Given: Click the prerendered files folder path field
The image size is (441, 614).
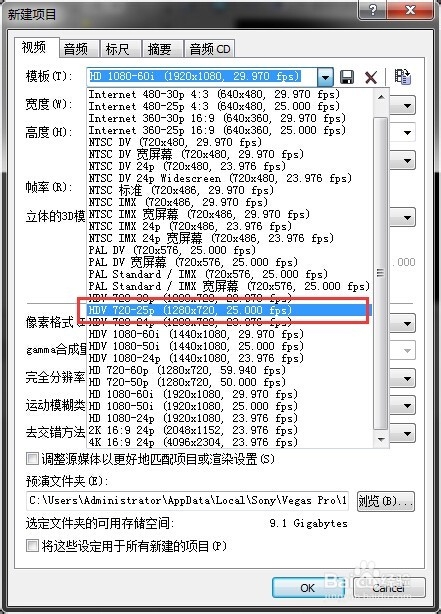Looking at the screenshot, I should pyautogui.click(x=187, y=501).
